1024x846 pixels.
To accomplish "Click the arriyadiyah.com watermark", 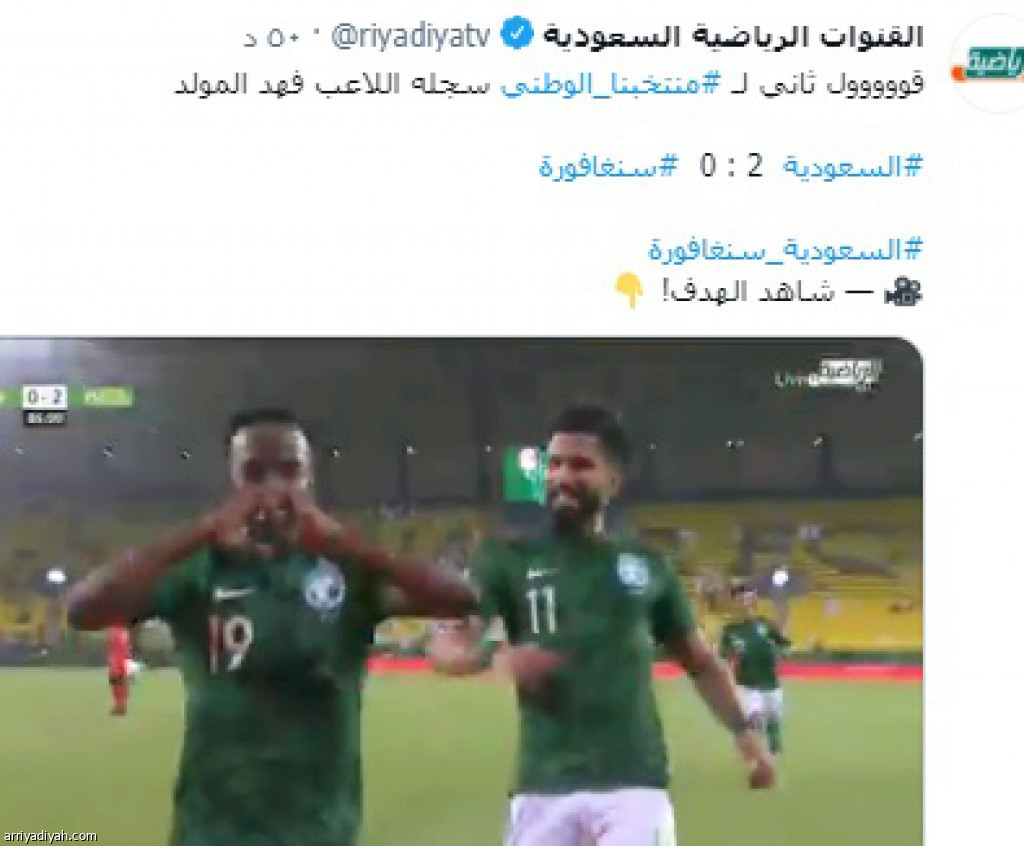I will tap(50, 836).
